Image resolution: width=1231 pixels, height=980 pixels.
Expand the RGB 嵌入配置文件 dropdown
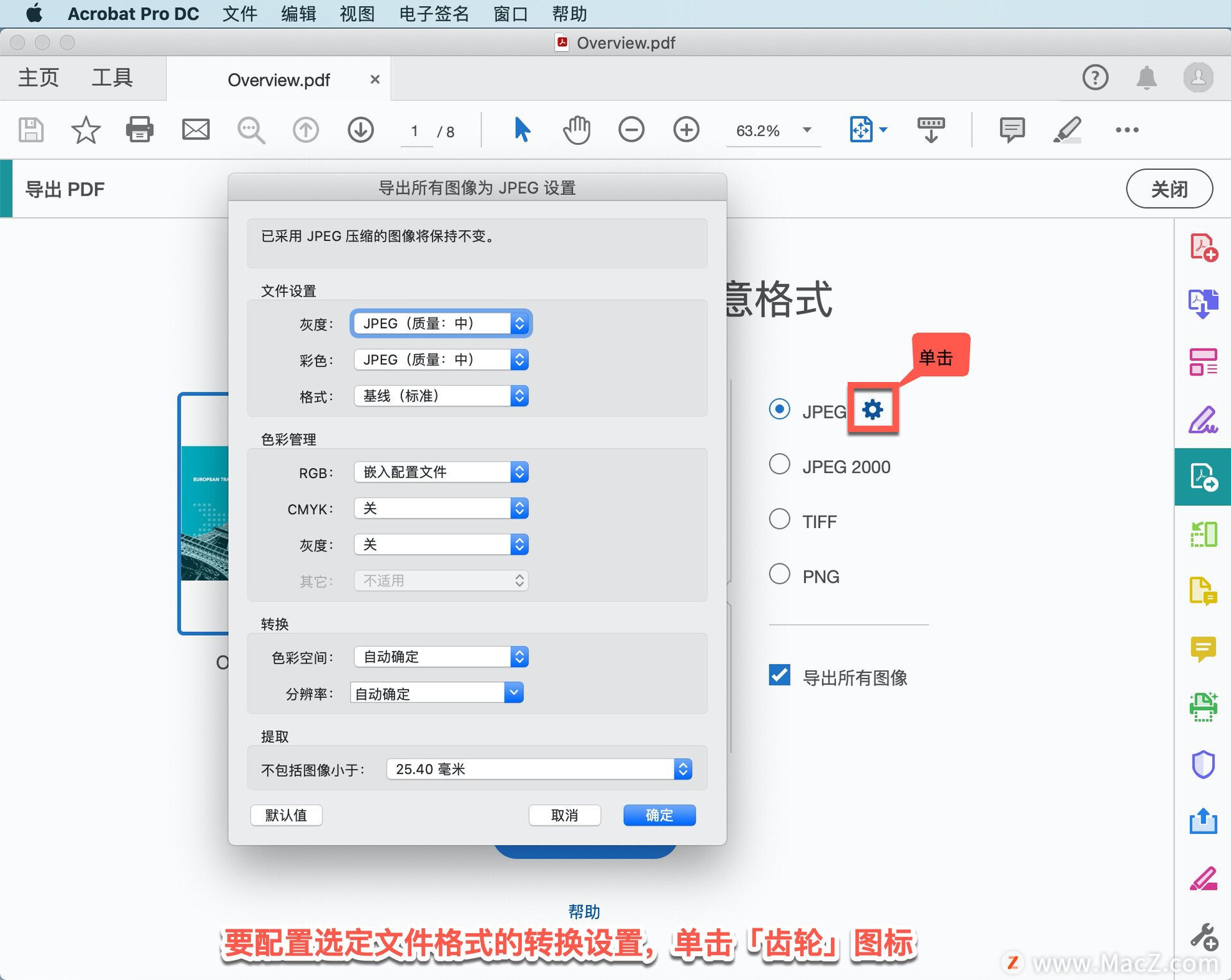point(441,472)
